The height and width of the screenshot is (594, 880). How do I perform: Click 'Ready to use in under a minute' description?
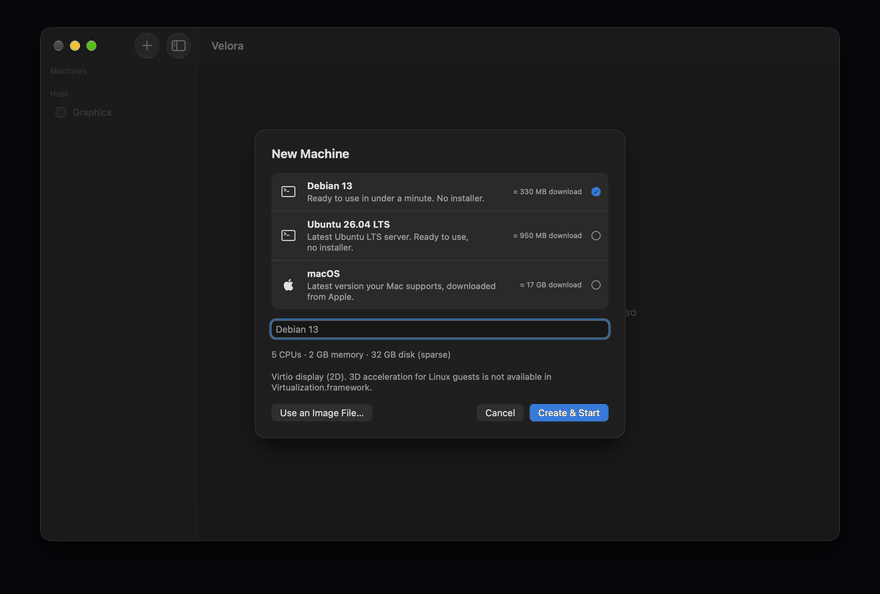coord(395,198)
